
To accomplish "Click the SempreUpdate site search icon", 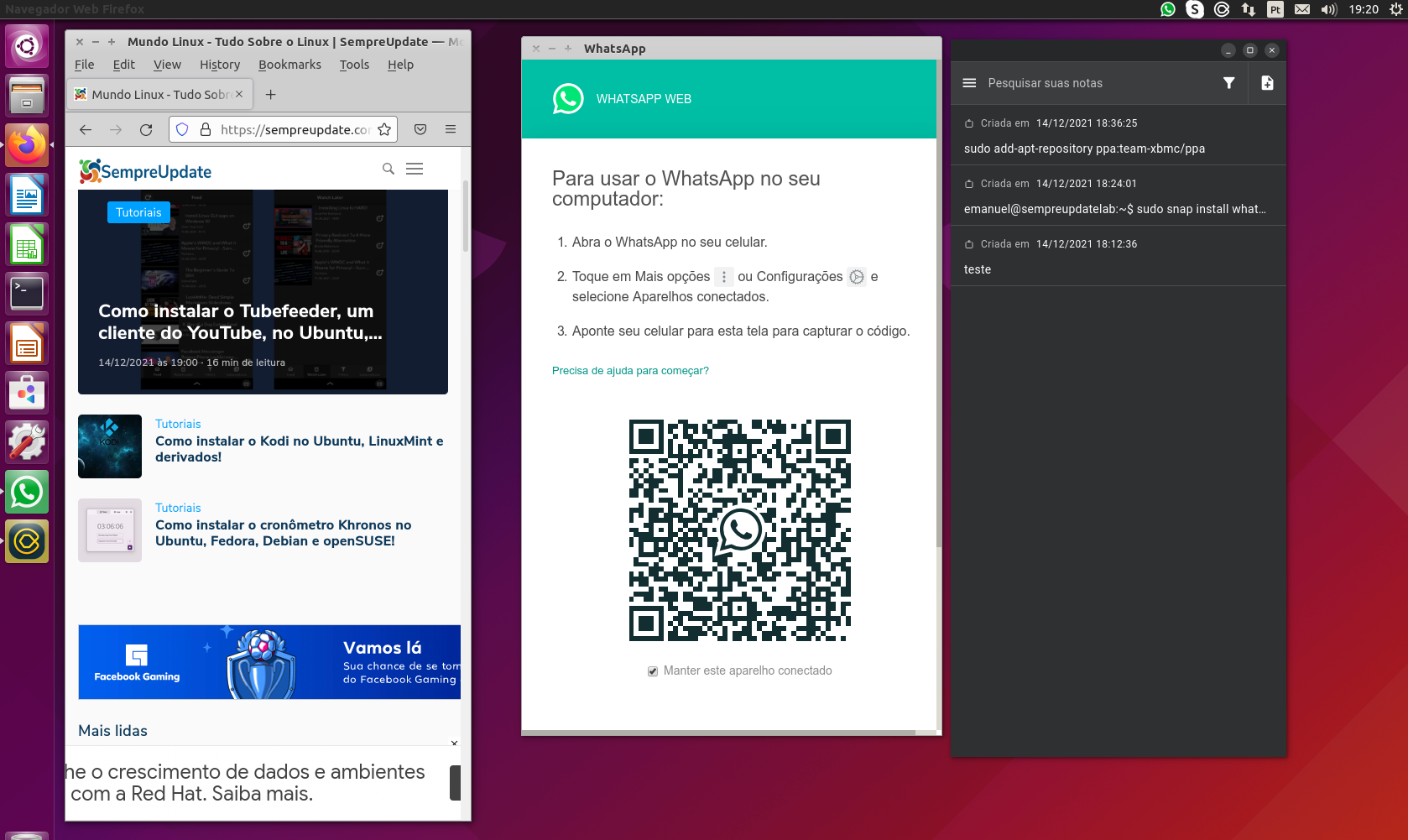I will [389, 169].
